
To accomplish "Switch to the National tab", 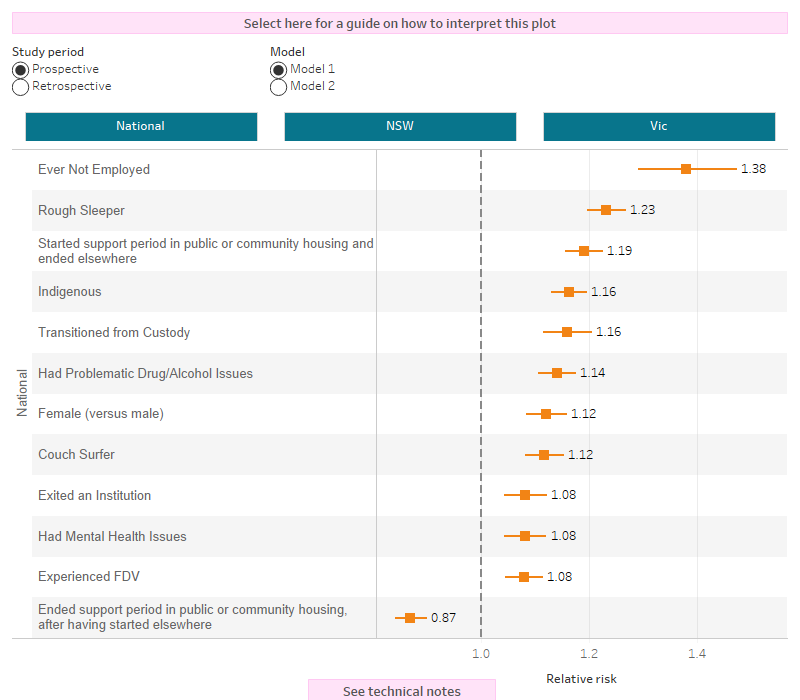I will point(140,126).
